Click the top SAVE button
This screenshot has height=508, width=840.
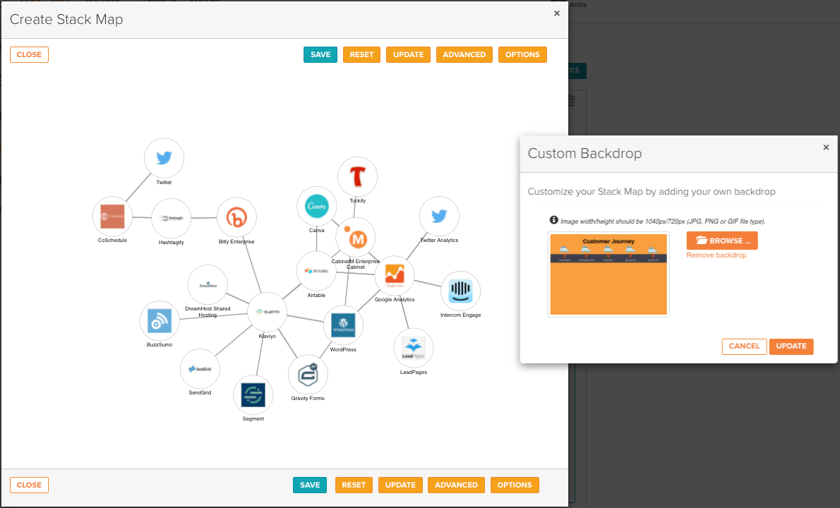coord(320,55)
